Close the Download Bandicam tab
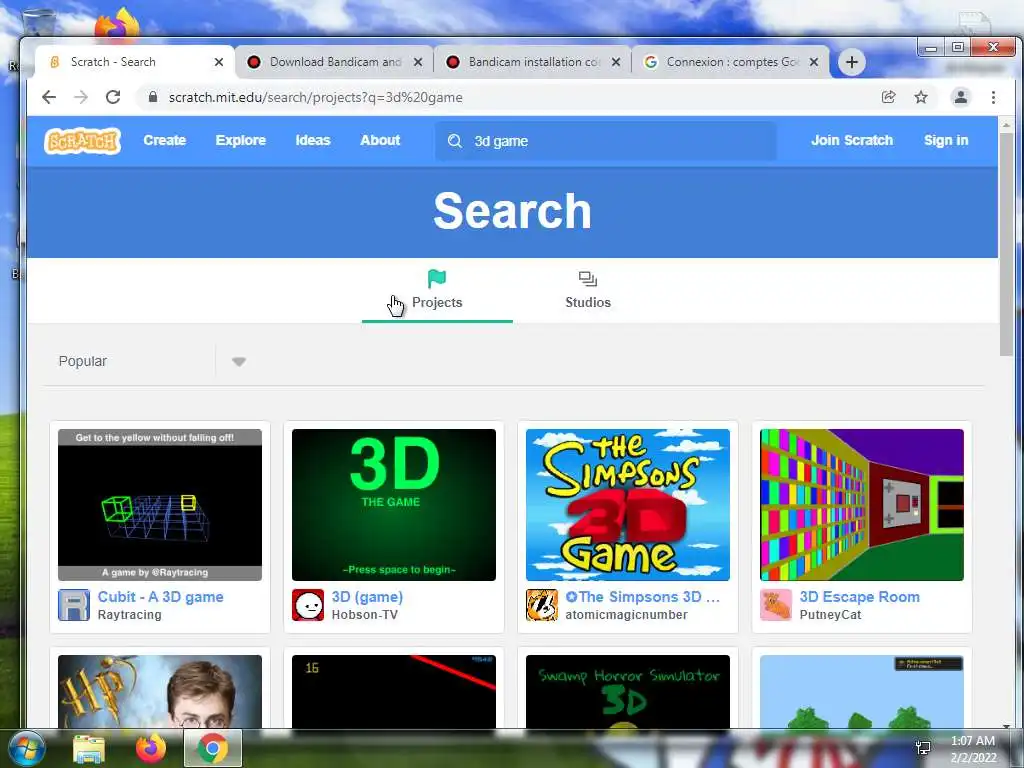This screenshot has width=1024, height=768. pos(418,62)
